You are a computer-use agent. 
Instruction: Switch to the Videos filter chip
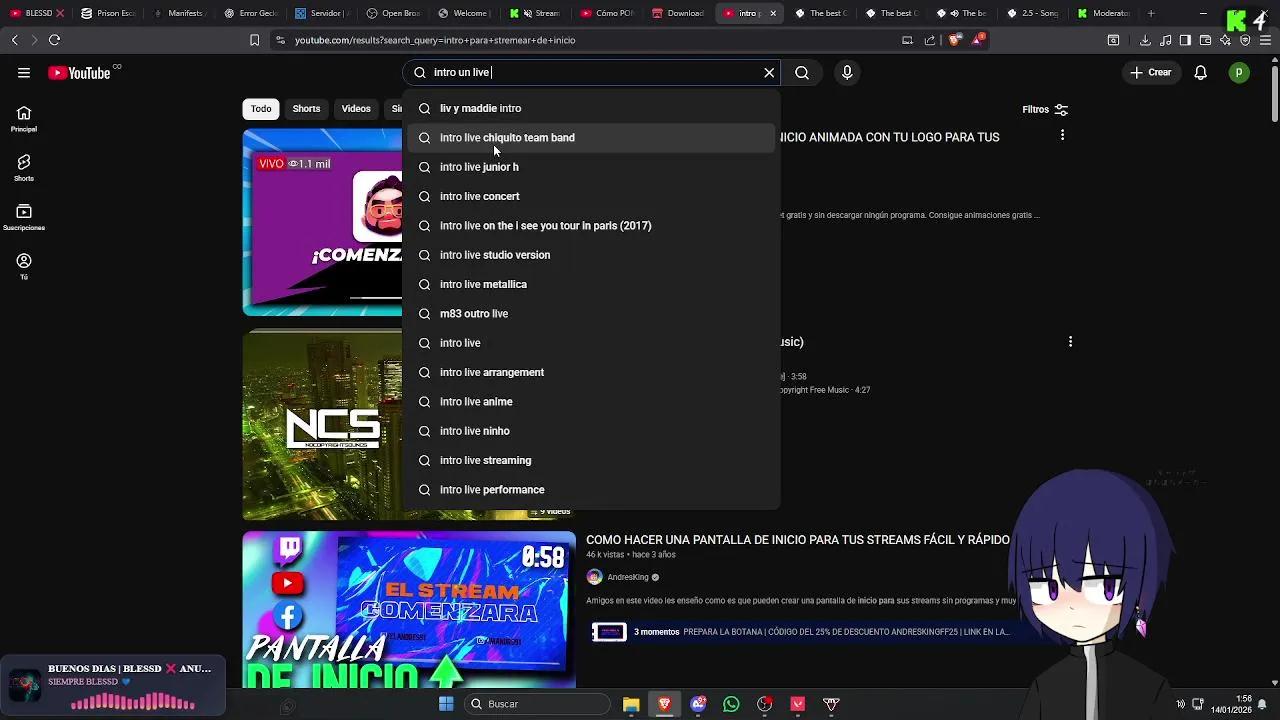(x=355, y=109)
